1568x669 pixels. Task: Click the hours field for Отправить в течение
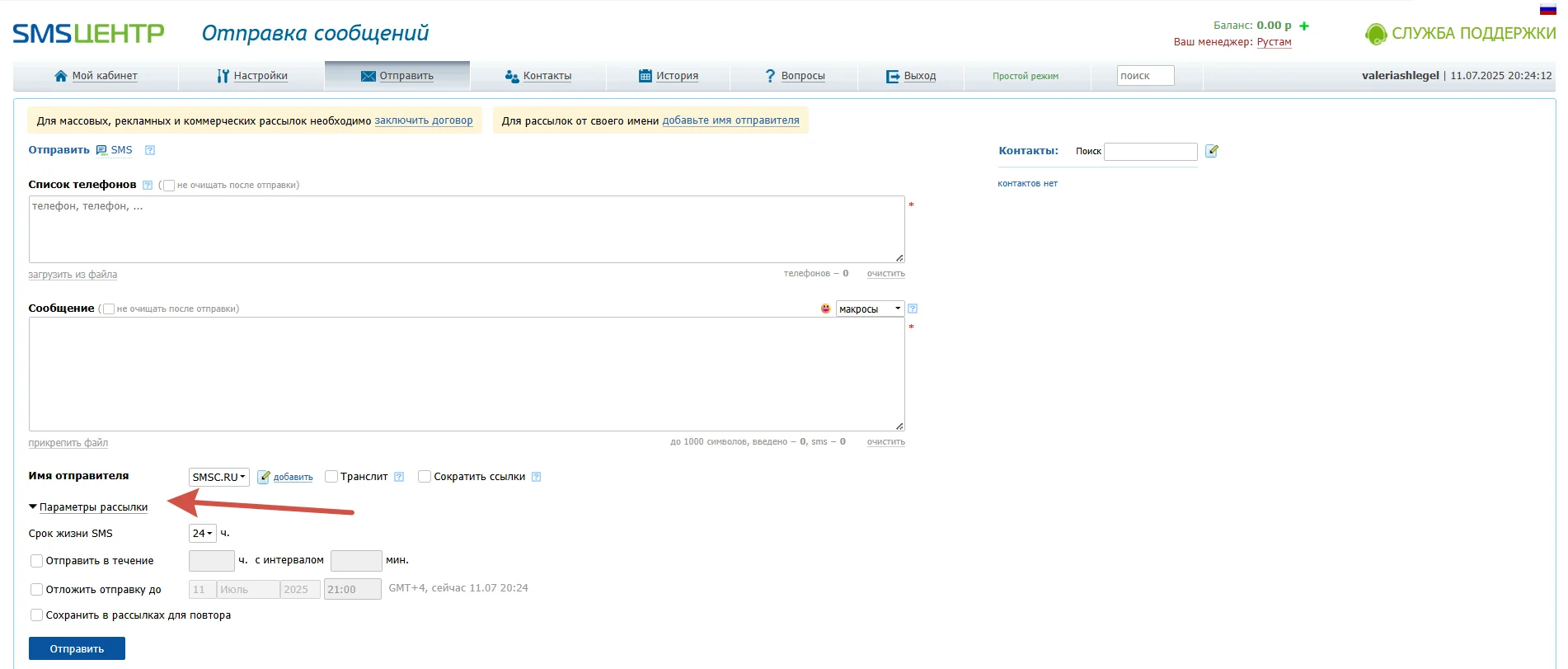click(212, 561)
